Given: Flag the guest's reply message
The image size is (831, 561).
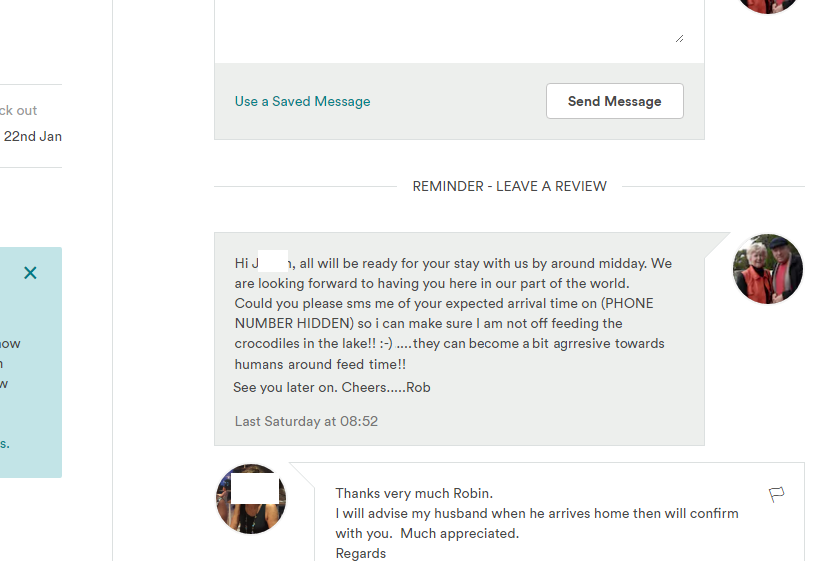Looking at the screenshot, I should [x=776, y=494].
